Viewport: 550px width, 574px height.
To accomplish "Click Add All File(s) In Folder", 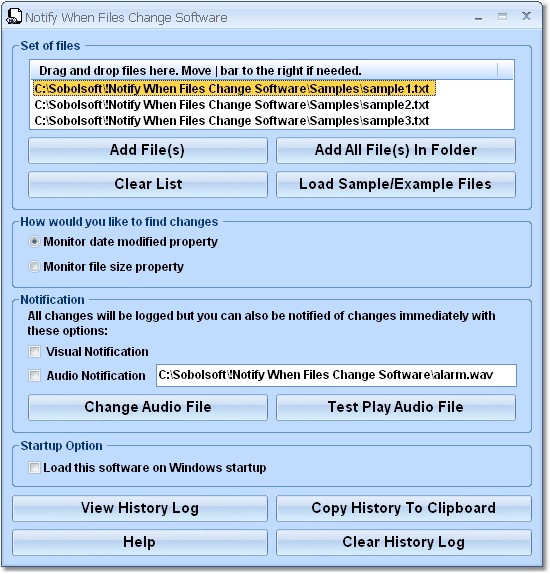I will [x=396, y=150].
